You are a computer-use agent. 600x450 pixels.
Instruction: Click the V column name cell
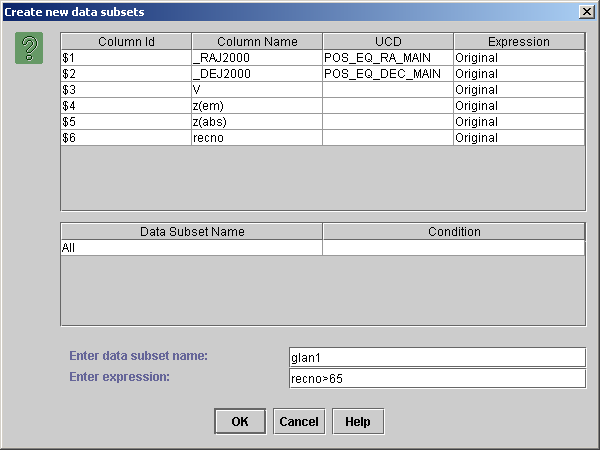pos(257,90)
